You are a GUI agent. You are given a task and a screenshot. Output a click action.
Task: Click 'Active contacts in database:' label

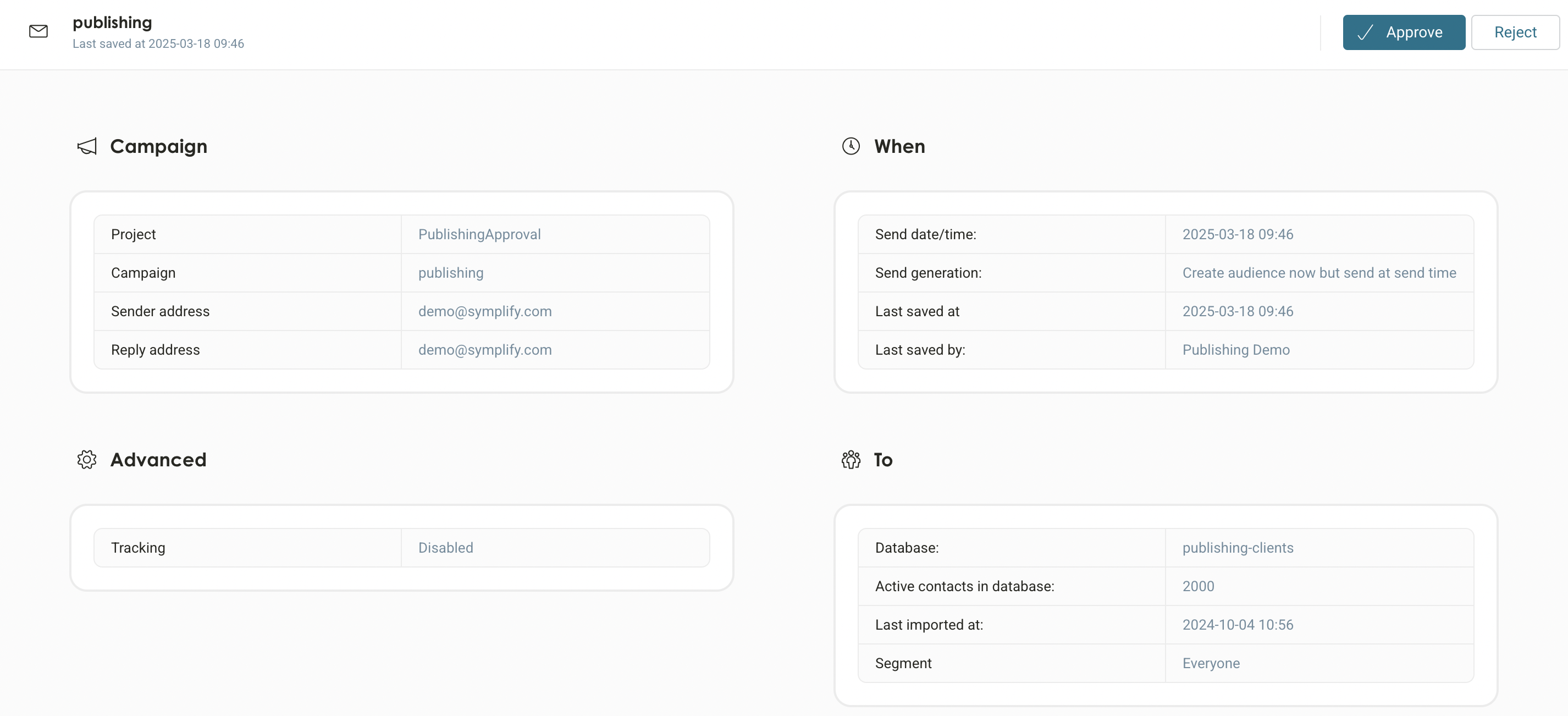coord(964,586)
